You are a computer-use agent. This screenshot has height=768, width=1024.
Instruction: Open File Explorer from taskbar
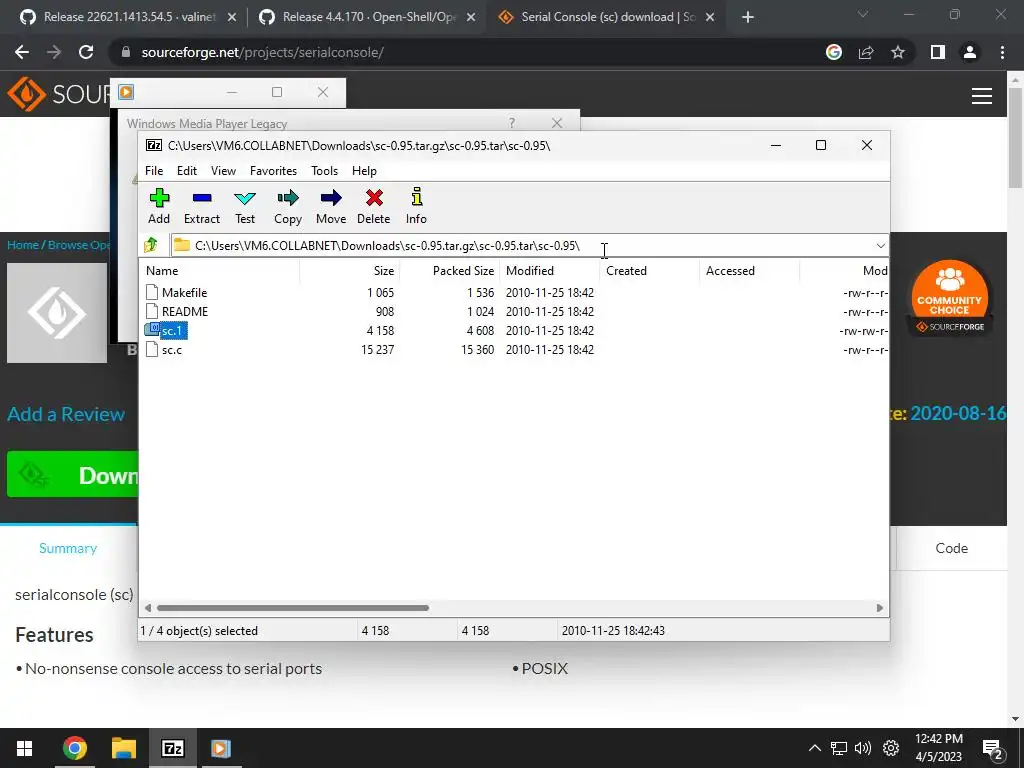123,748
